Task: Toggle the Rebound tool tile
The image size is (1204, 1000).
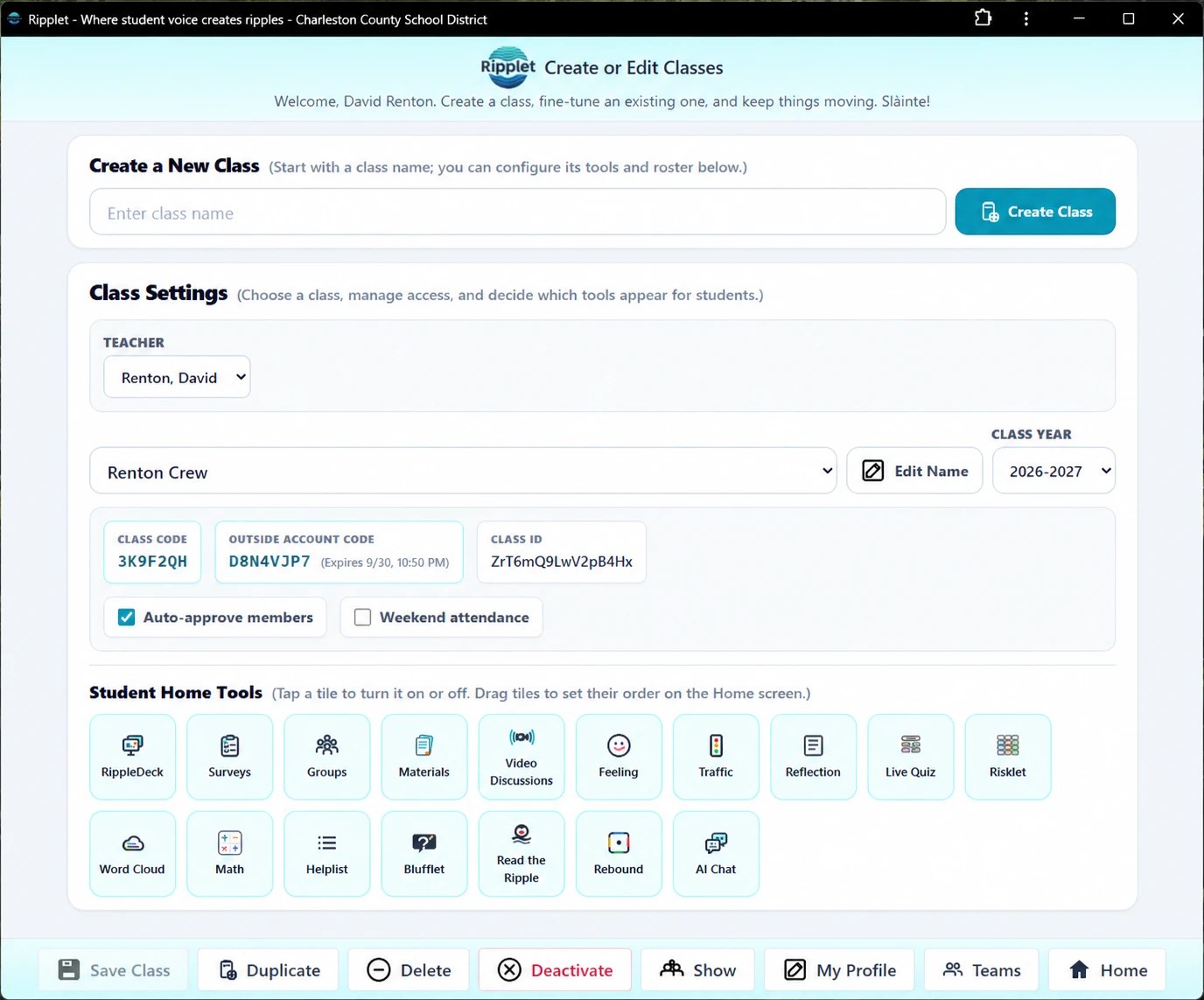Action: coord(619,854)
